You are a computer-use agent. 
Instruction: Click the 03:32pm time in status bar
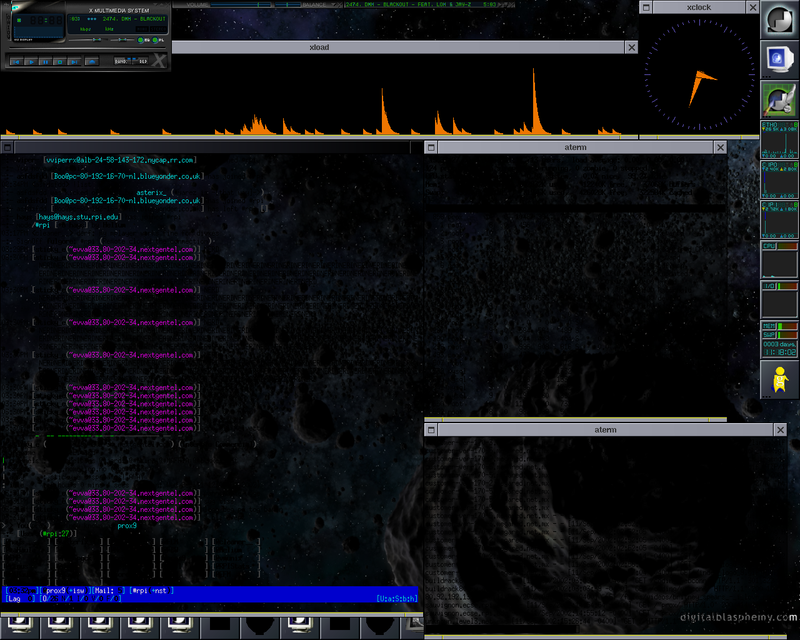click(22, 590)
